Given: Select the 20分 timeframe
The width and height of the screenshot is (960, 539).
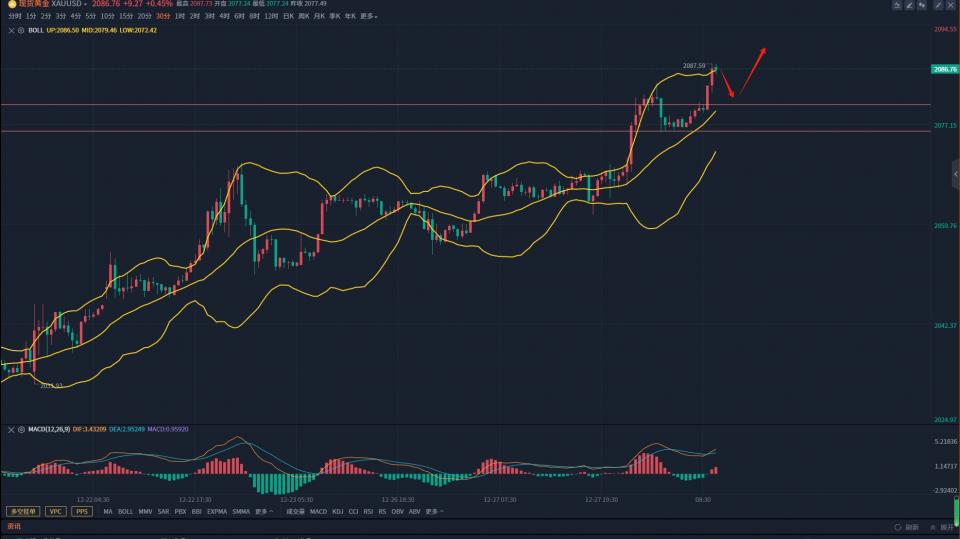Looking at the screenshot, I should [144, 17].
